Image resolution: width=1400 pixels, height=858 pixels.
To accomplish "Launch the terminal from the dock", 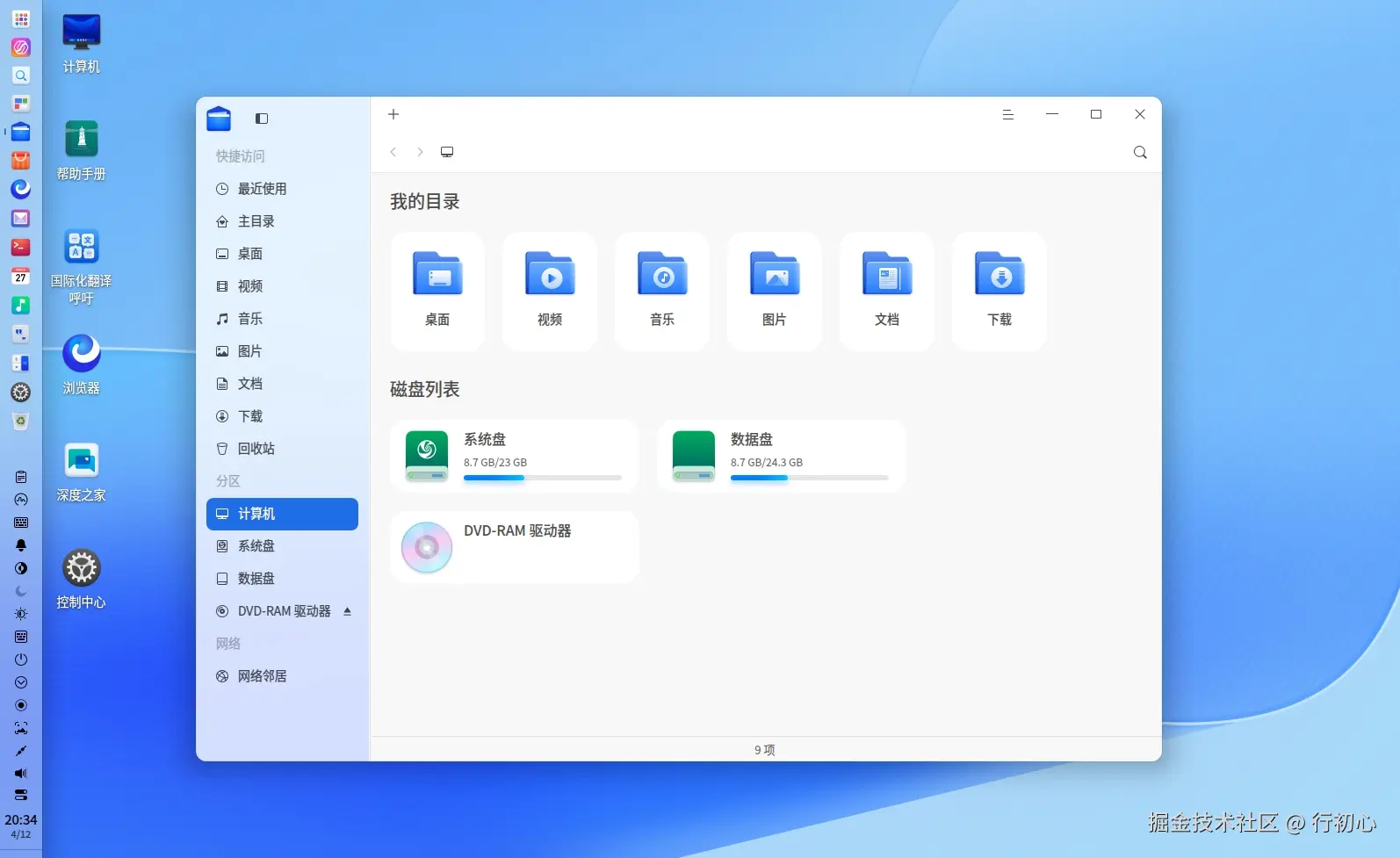I will tap(21, 247).
